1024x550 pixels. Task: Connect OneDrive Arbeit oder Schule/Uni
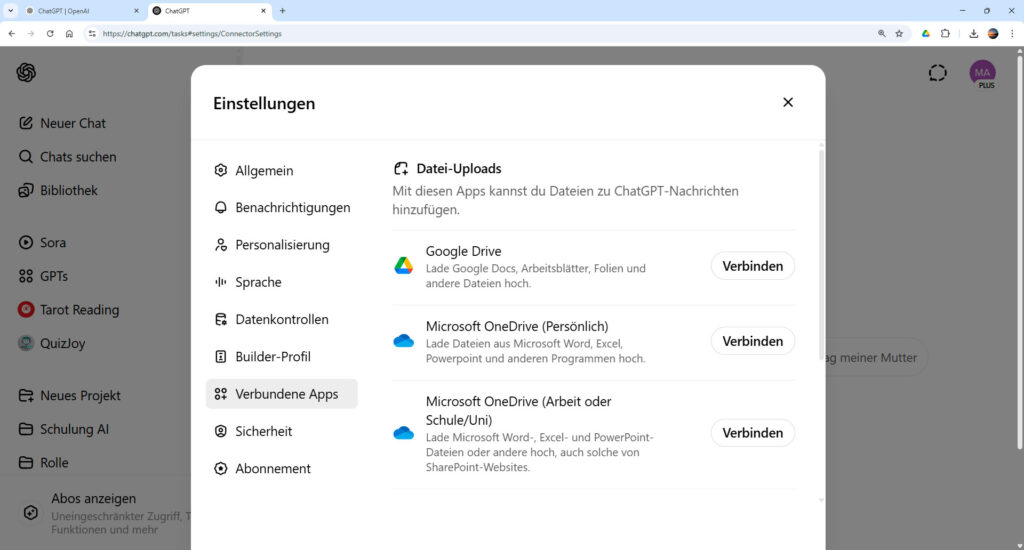click(752, 432)
